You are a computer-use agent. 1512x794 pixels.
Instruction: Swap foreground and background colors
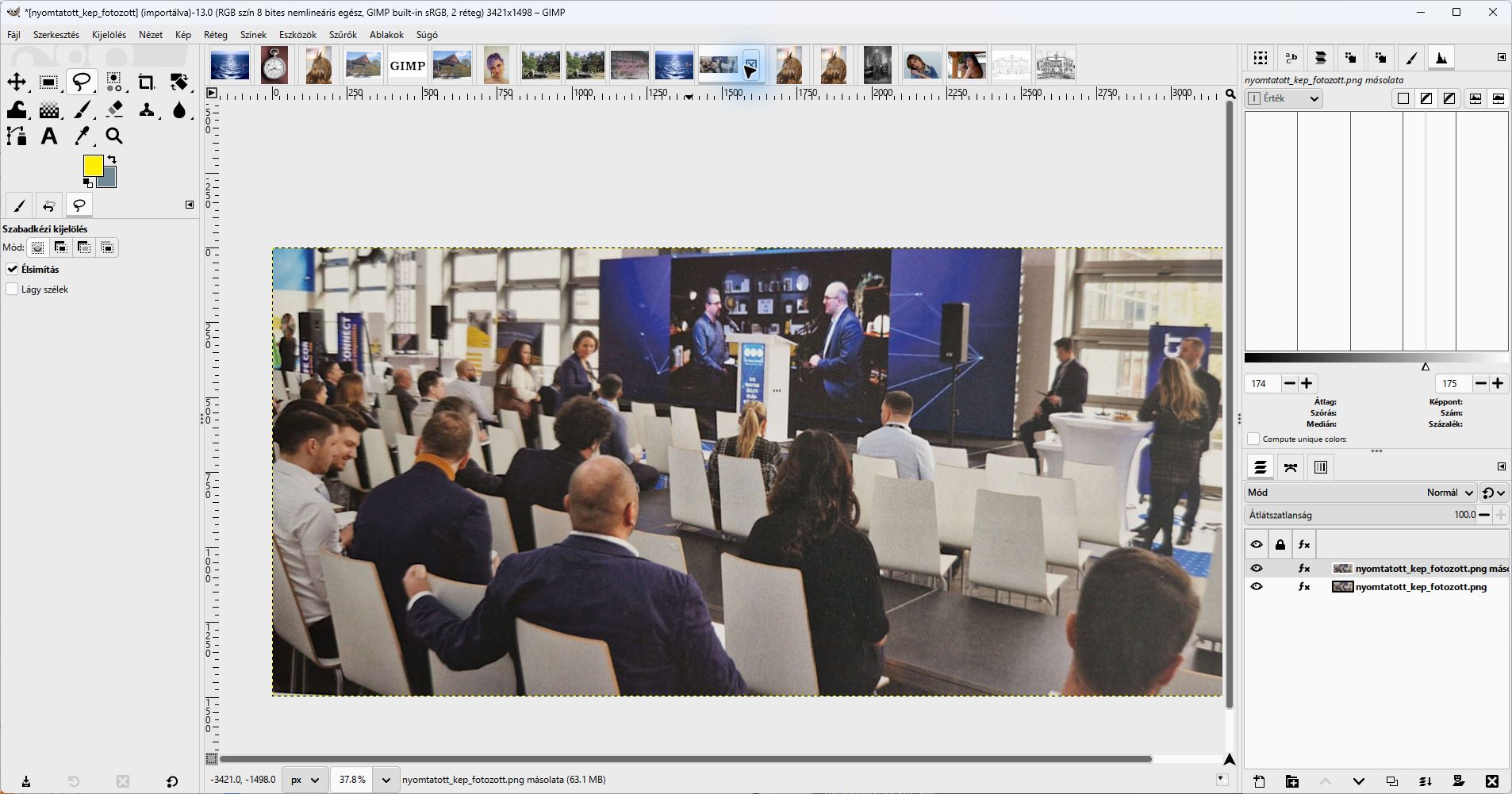112,159
